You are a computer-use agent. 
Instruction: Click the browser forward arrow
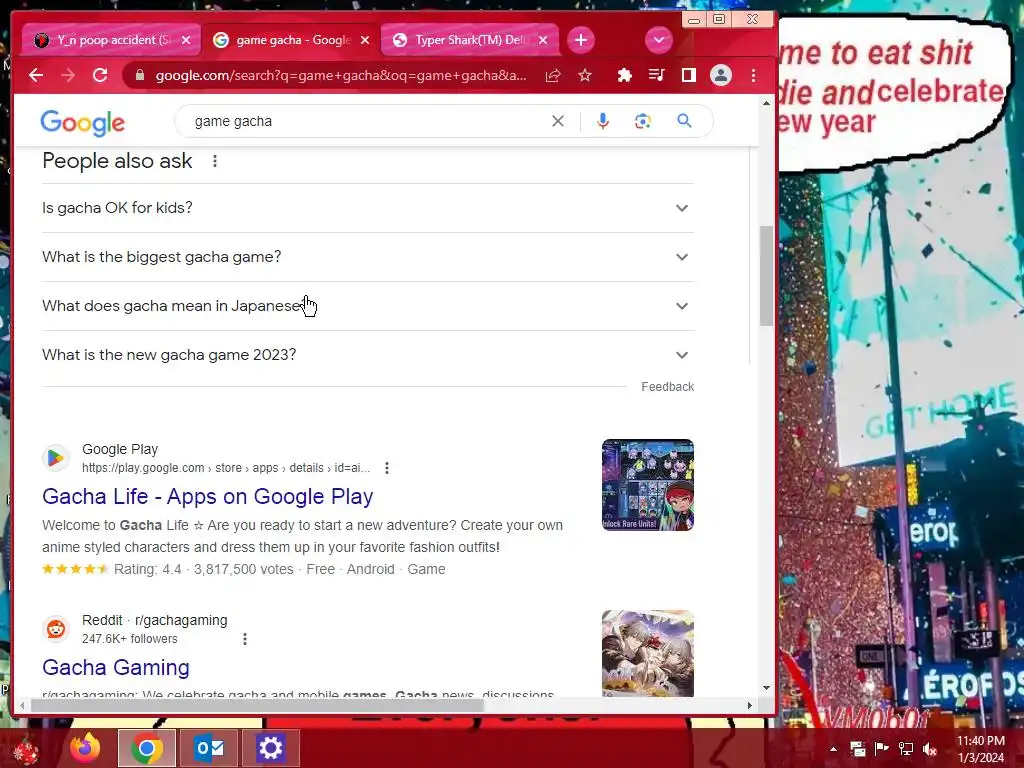tap(68, 75)
